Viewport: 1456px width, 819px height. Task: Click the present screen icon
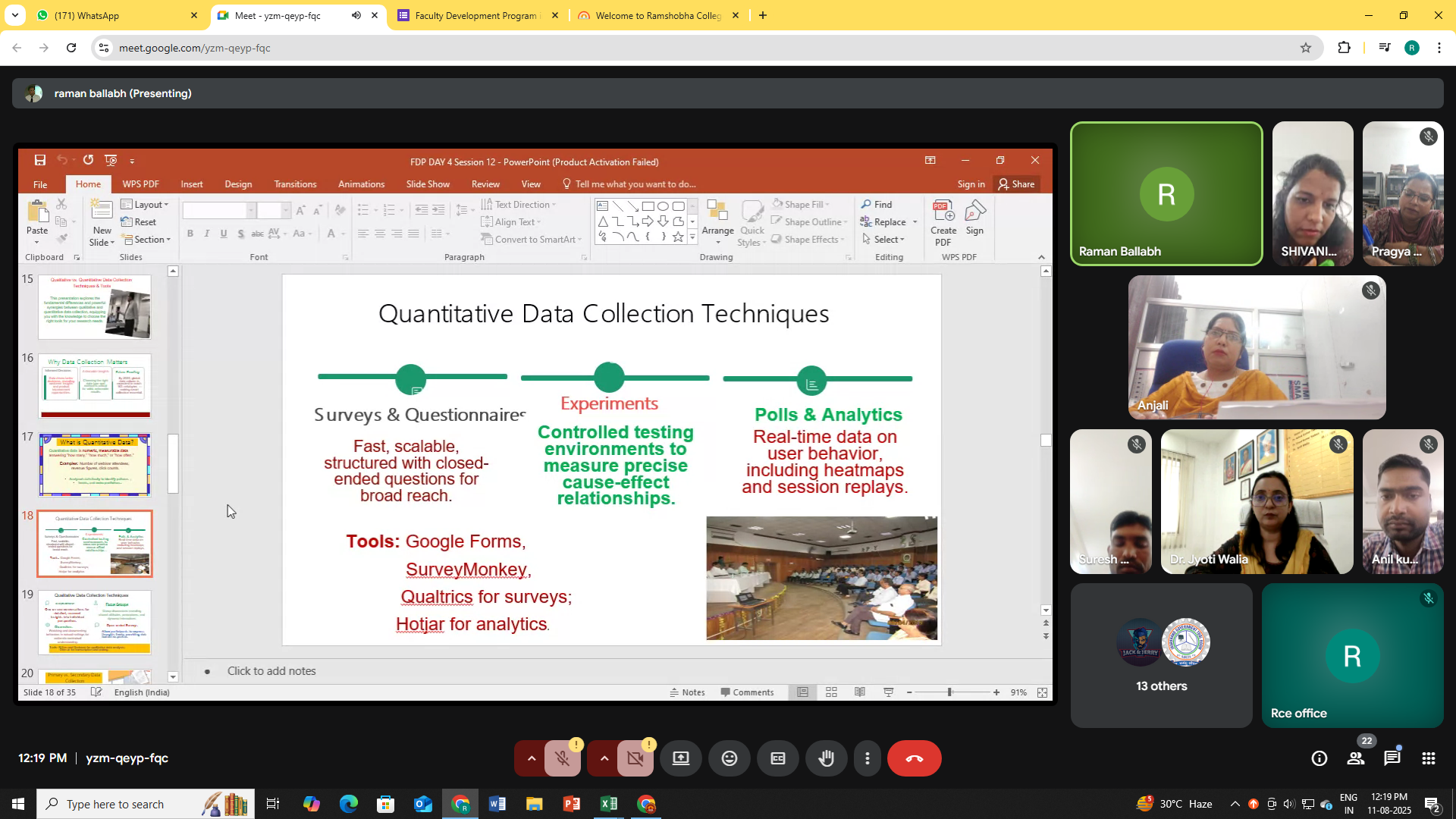click(x=680, y=758)
